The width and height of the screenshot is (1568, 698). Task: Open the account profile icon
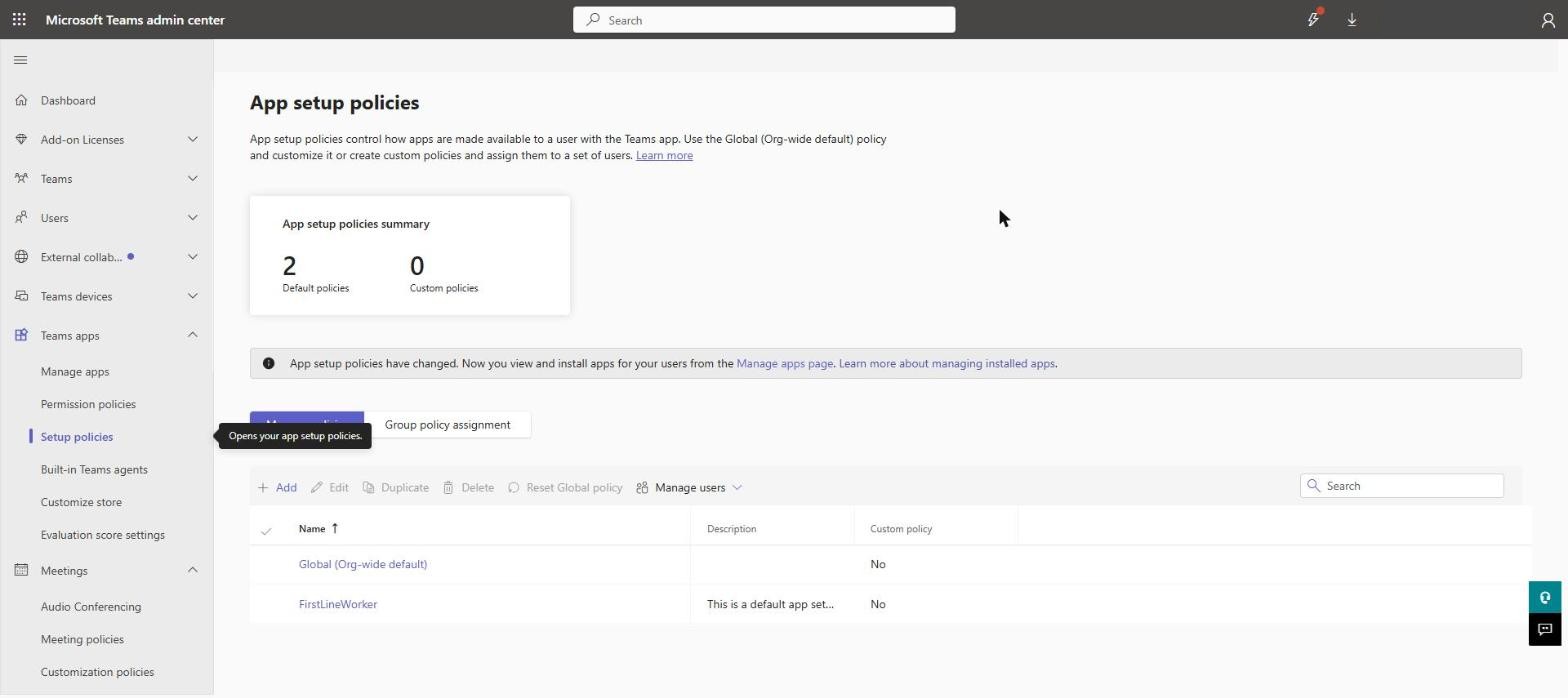(1548, 20)
